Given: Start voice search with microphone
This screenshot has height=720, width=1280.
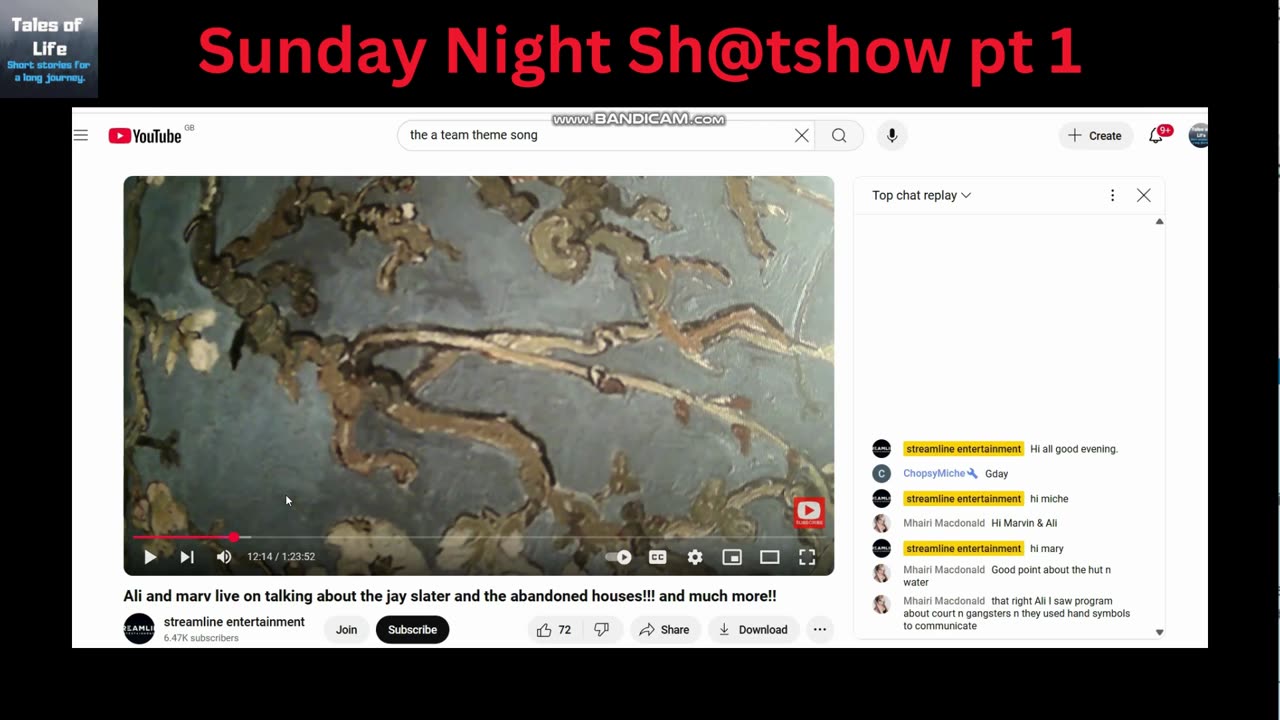Looking at the screenshot, I should [892, 135].
